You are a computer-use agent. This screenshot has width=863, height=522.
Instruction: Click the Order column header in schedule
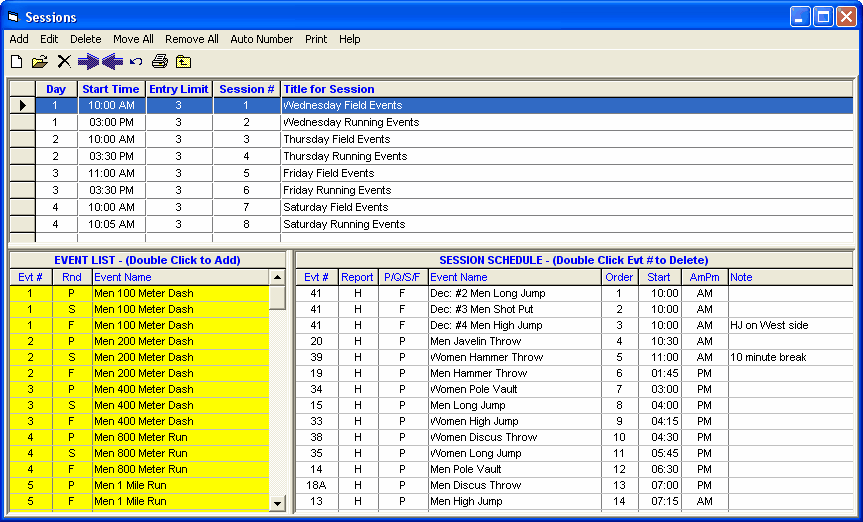pos(619,277)
